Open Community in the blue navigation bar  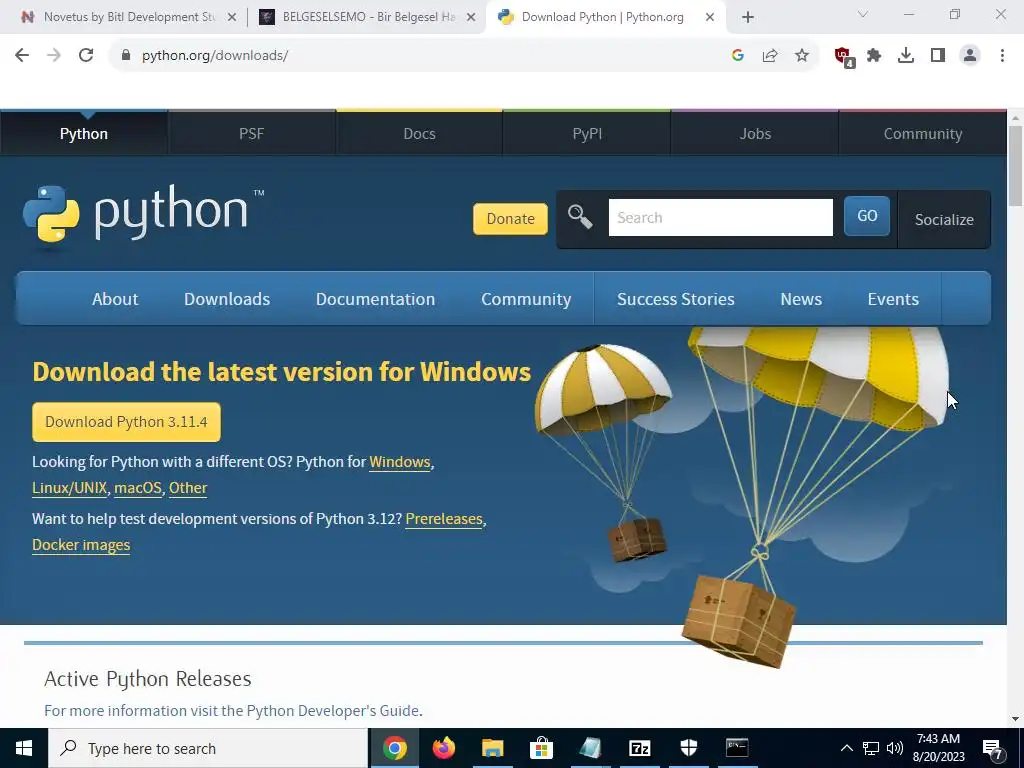pyautogui.click(x=526, y=299)
